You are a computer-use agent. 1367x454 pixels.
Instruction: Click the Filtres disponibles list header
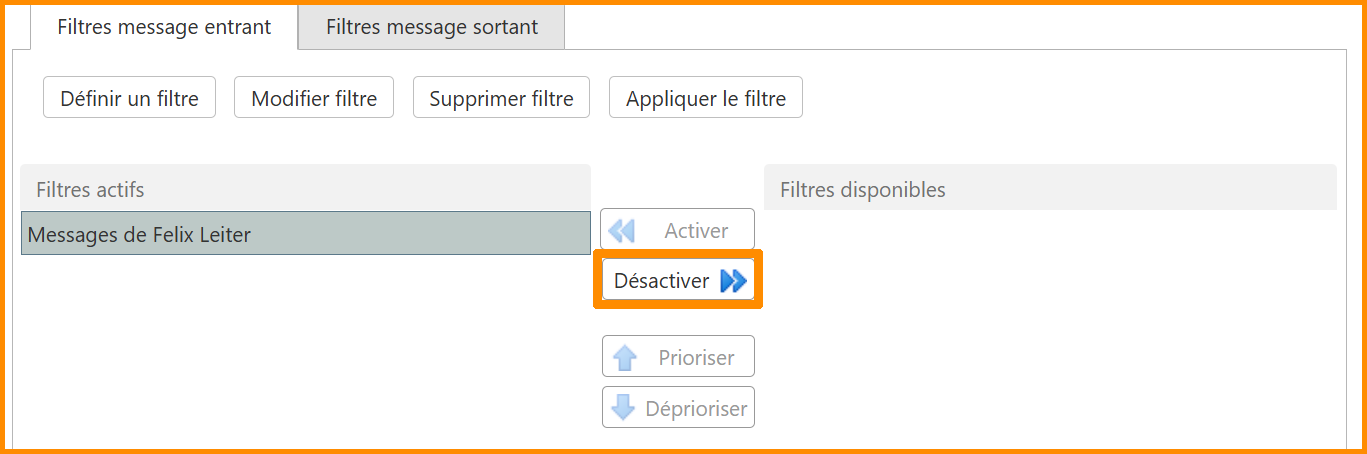click(1050, 189)
